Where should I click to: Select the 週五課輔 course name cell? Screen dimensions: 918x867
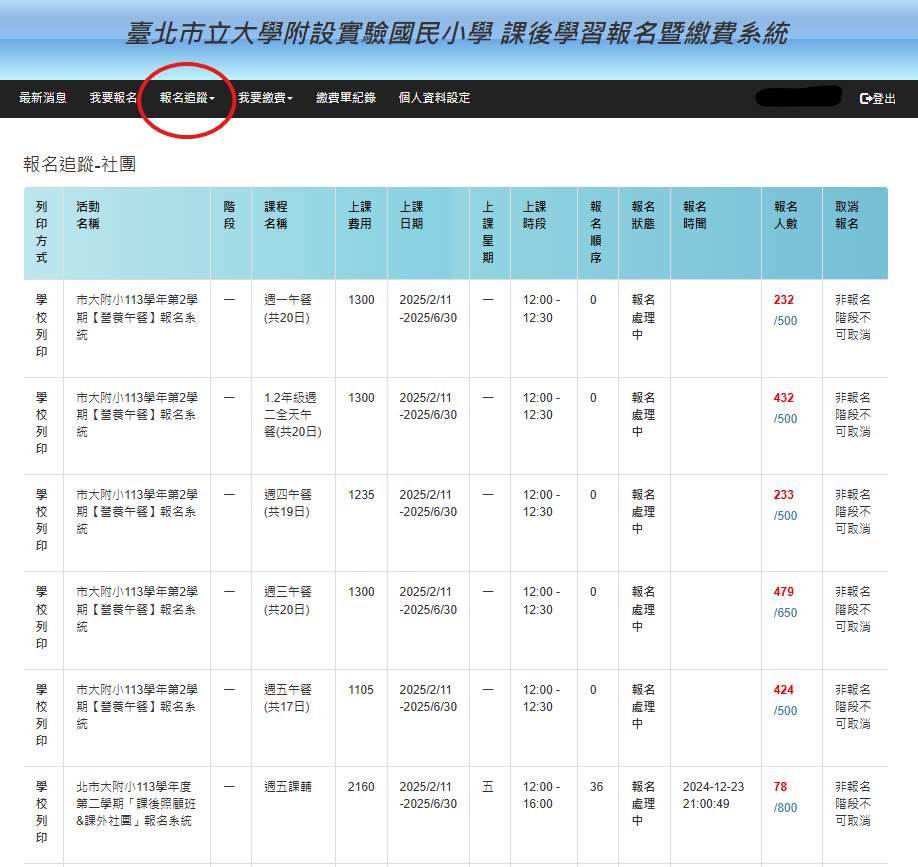[x=288, y=787]
